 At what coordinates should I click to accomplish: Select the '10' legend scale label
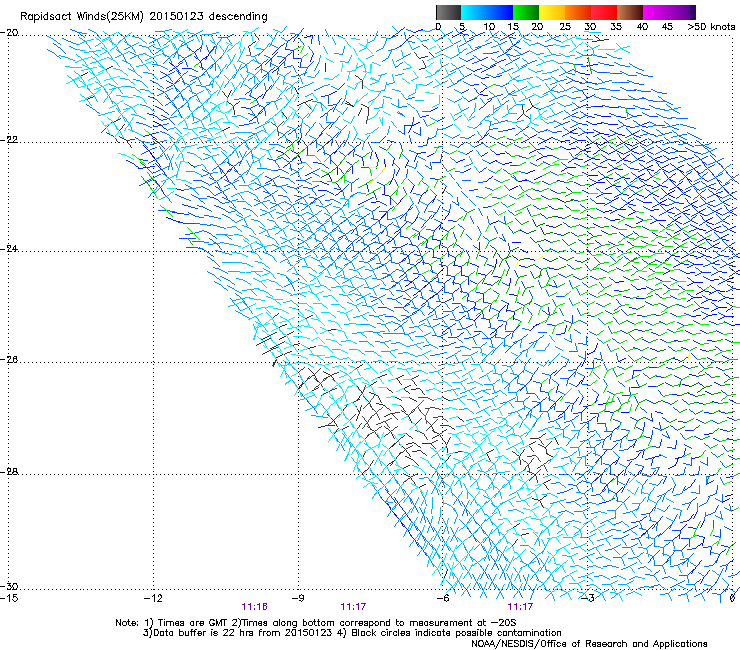489,27
